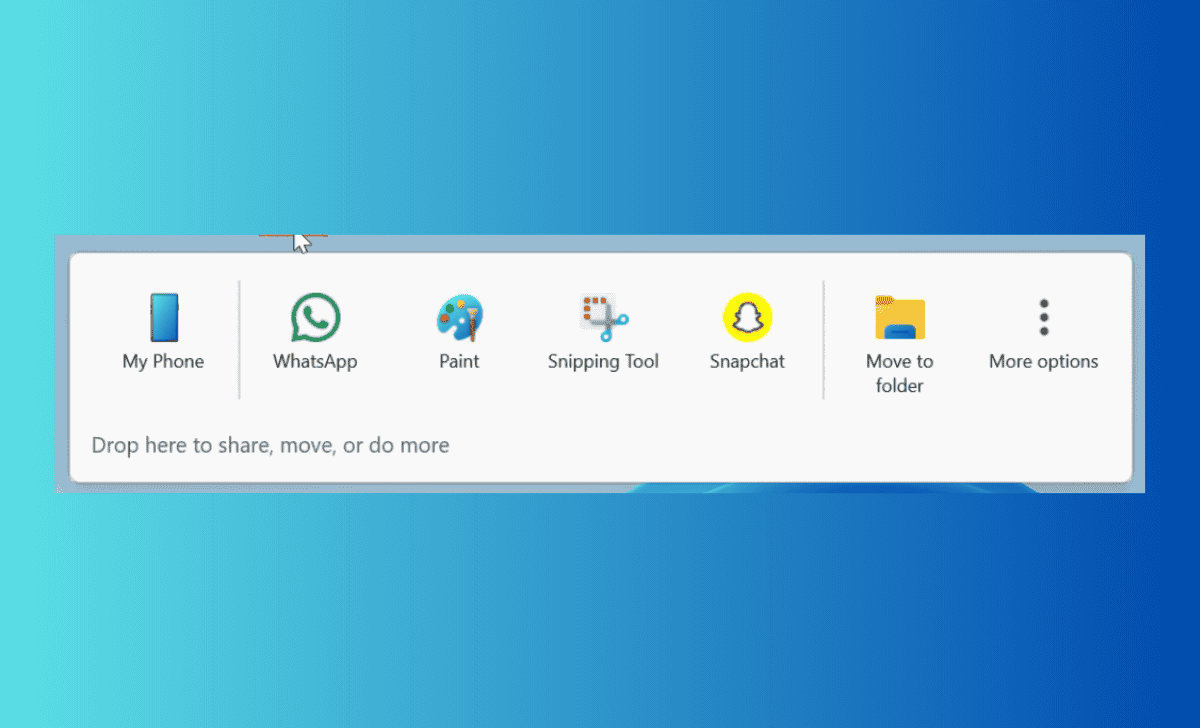Share the file to WhatsApp

coord(314,330)
